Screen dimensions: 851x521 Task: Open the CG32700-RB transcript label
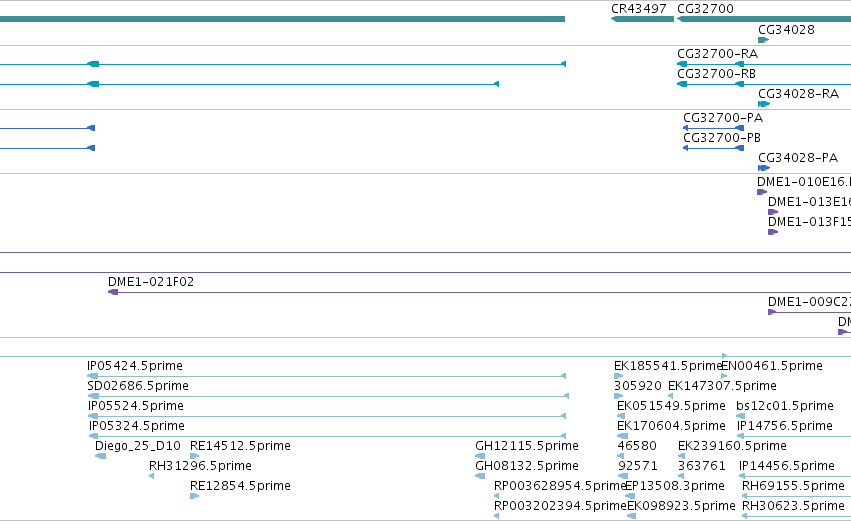[716, 74]
